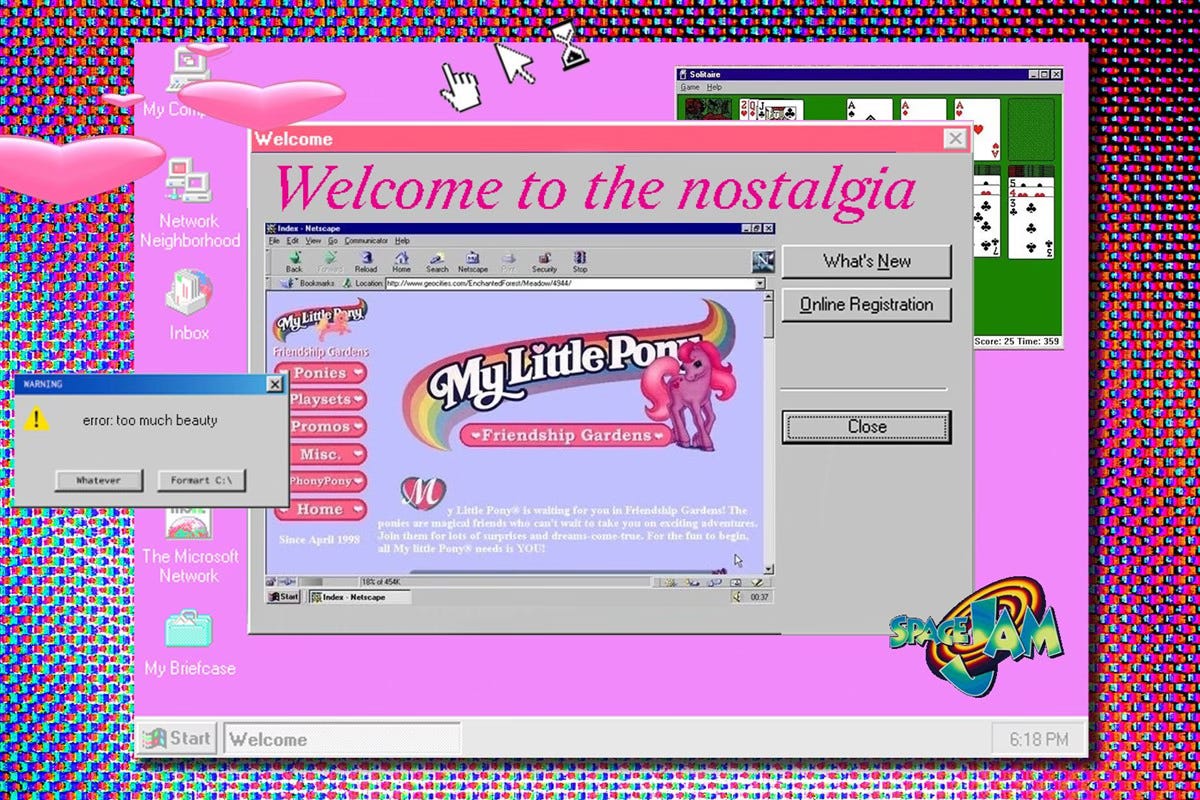Open Netscape Edit menu

tap(293, 241)
